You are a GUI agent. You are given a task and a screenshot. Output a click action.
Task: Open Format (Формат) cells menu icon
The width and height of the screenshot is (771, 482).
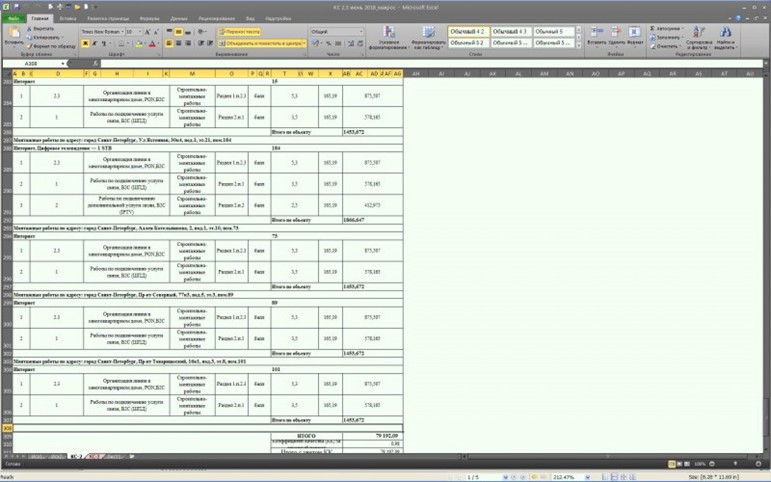[x=635, y=35]
